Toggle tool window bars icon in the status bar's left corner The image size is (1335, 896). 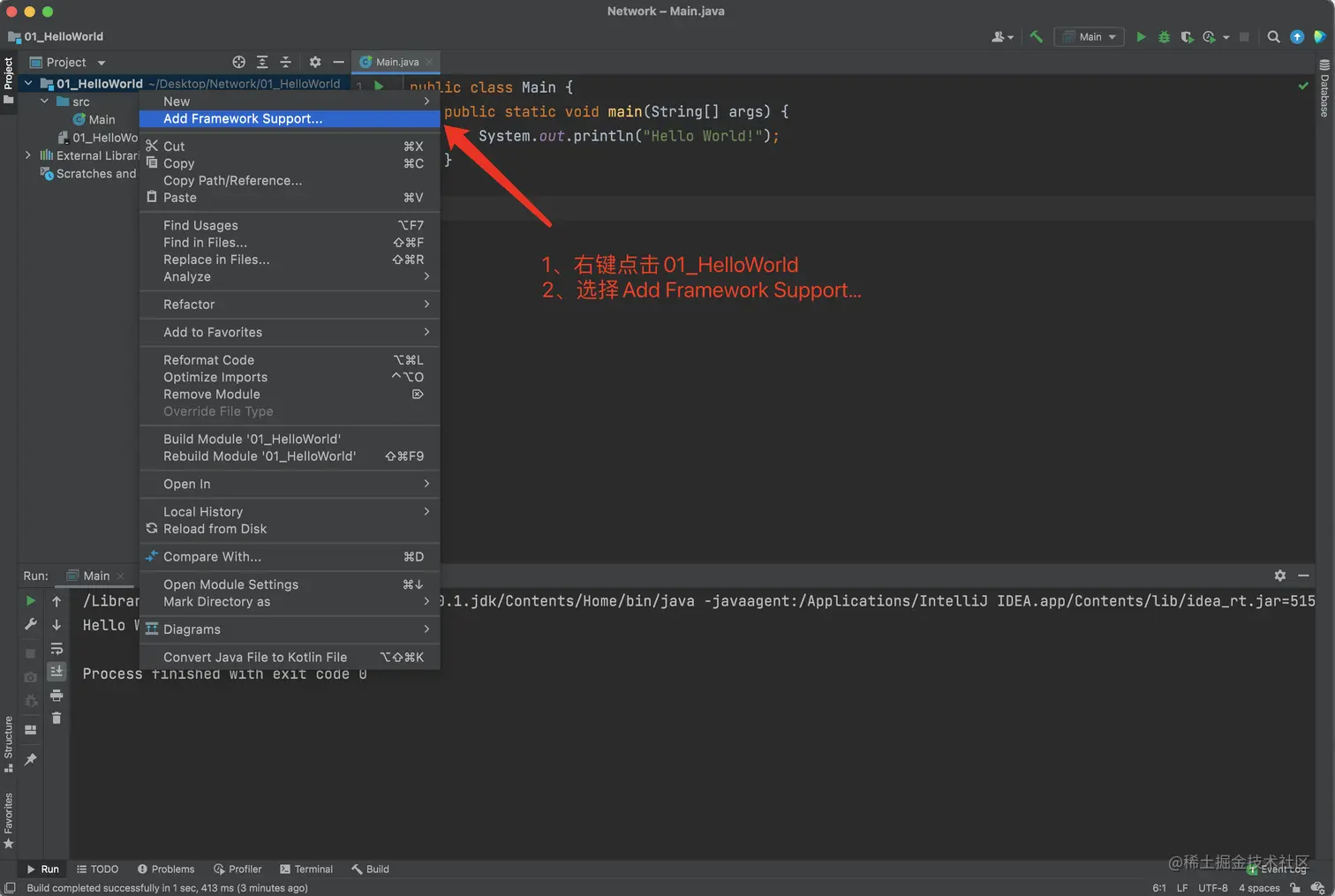[x=10, y=888]
